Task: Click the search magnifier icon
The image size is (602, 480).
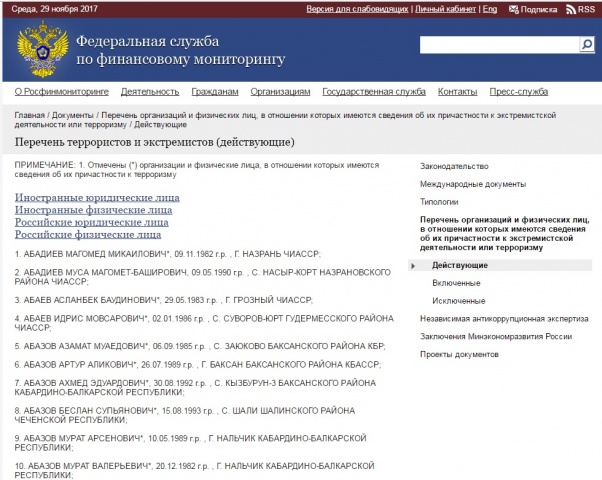Action: pyautogui.click(x=587, y=45)
